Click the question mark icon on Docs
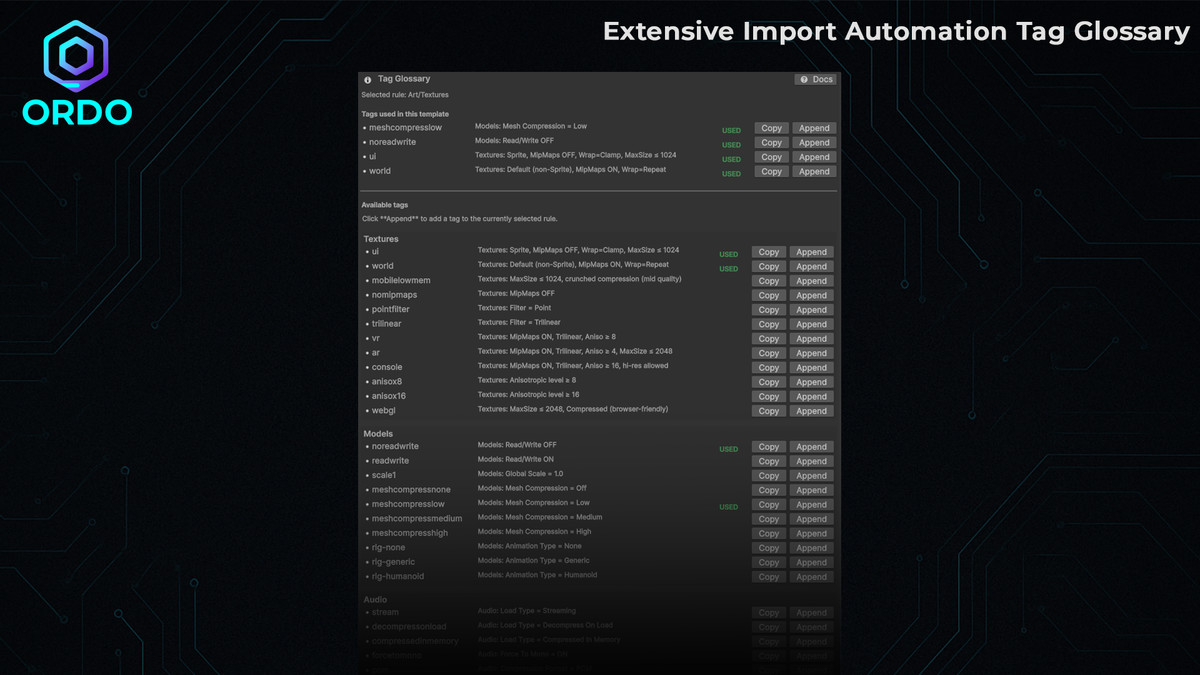The height and width of the screenshot is (675, 1200). click(804, 78)
